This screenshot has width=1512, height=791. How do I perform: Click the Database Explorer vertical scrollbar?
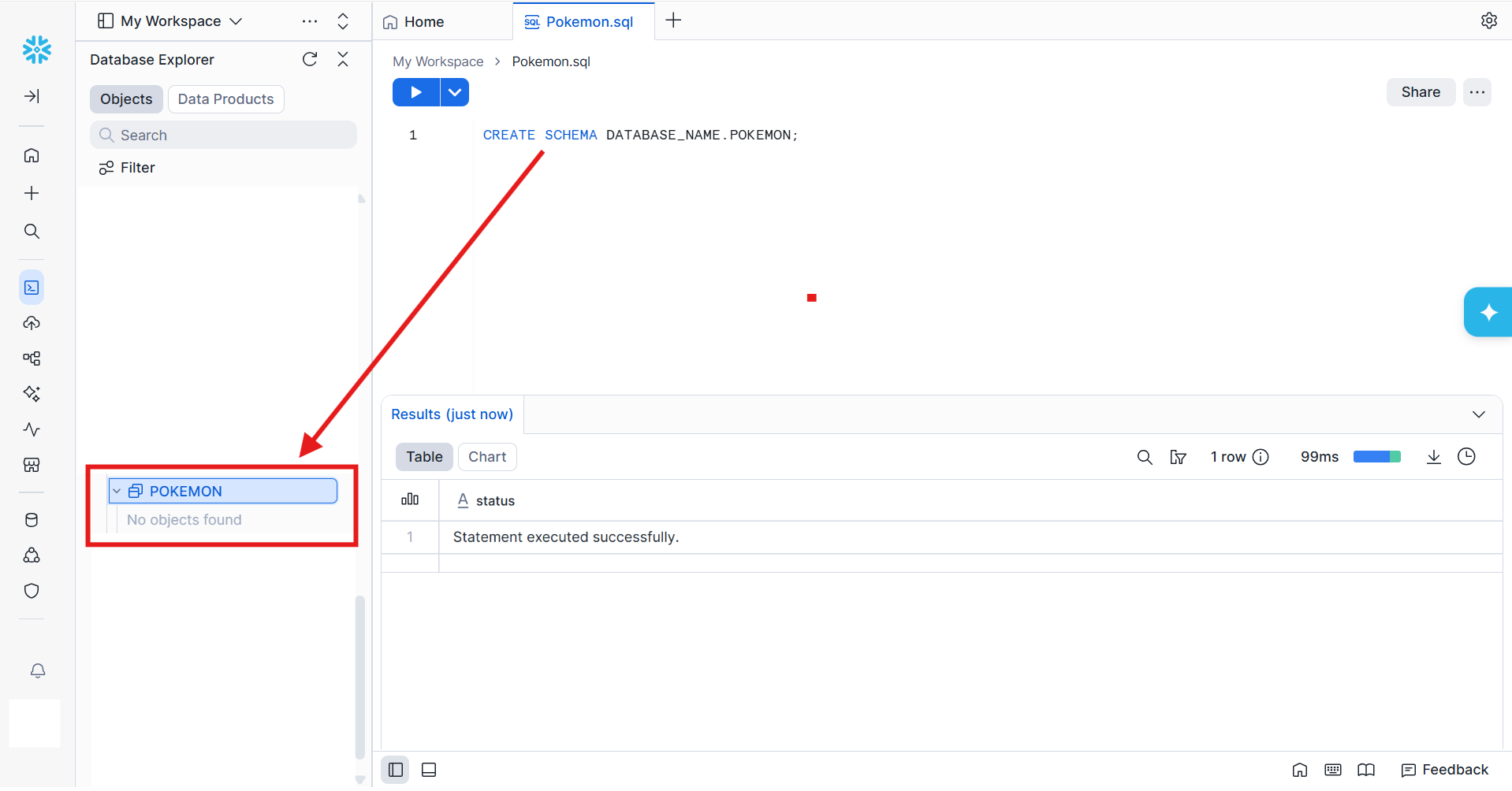click(x=360, y=676)
